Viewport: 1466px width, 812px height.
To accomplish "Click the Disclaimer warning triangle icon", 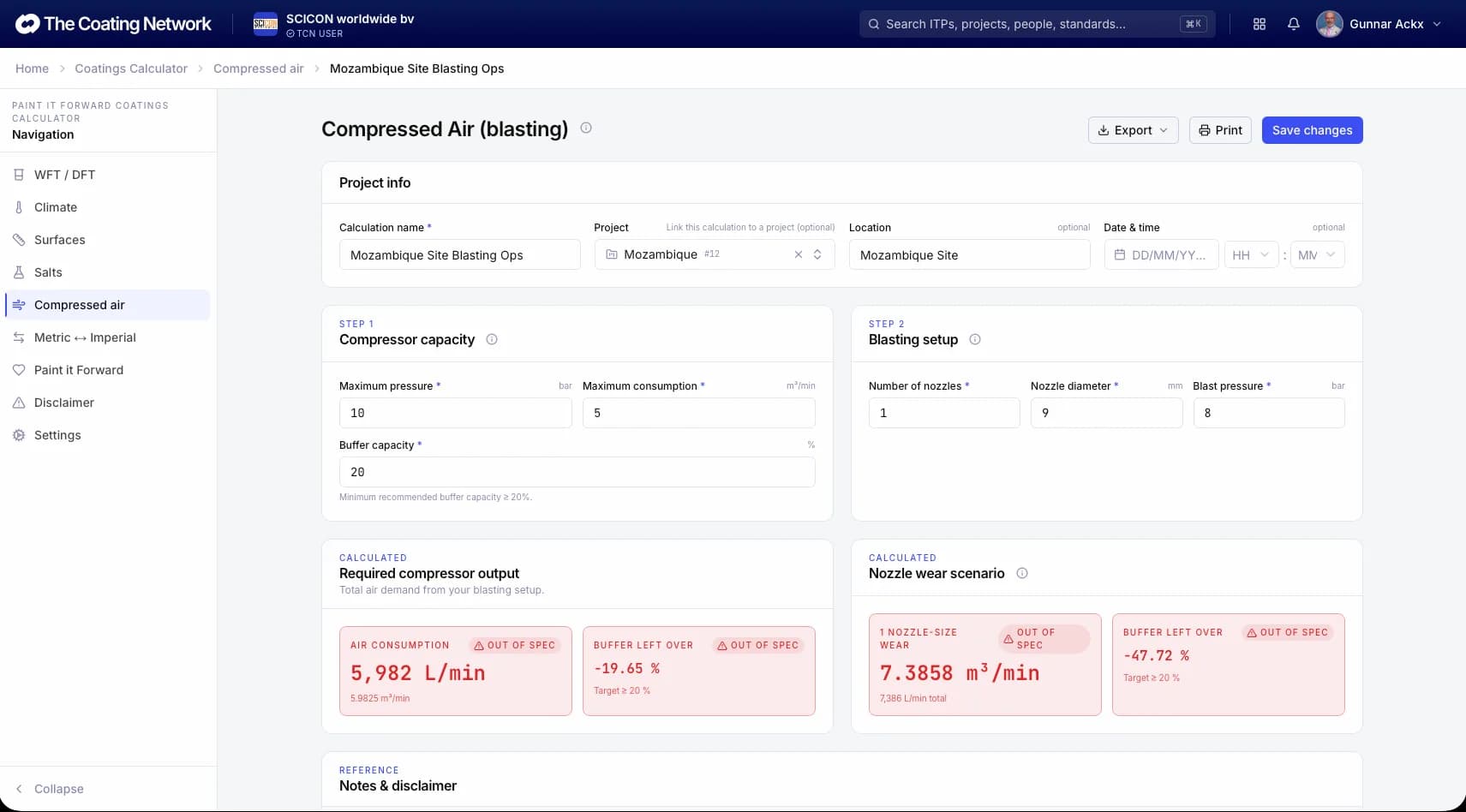I will coord(19,403).
